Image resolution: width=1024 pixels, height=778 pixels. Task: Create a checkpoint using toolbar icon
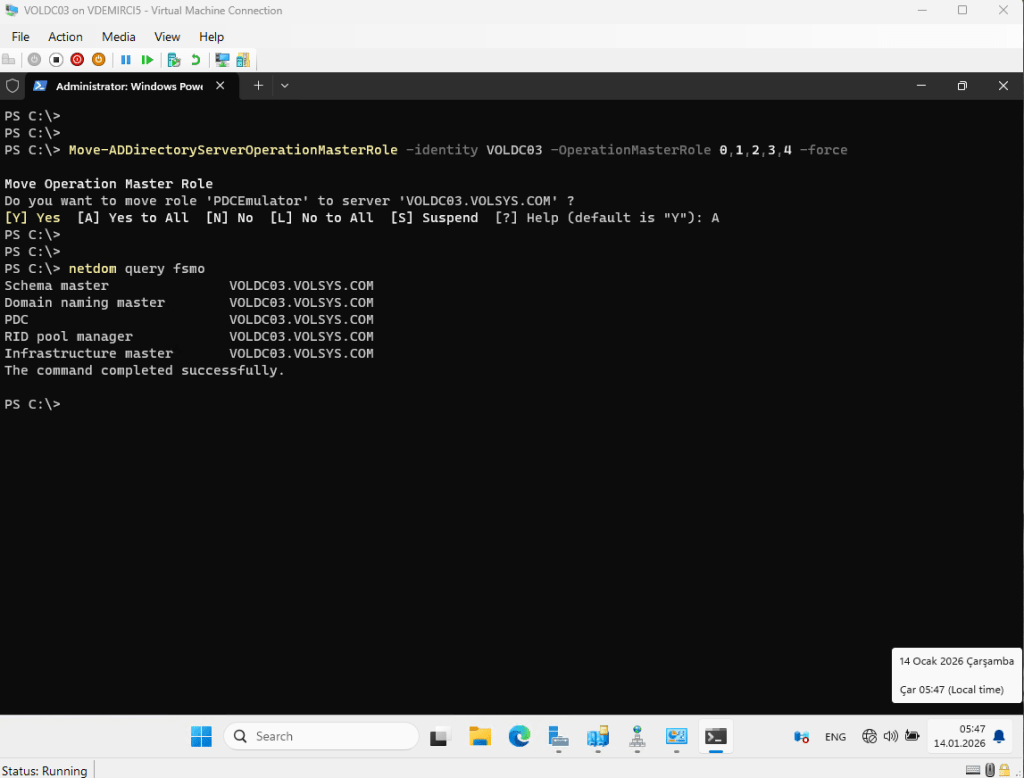pyautogui.click(x=174, y=60)
